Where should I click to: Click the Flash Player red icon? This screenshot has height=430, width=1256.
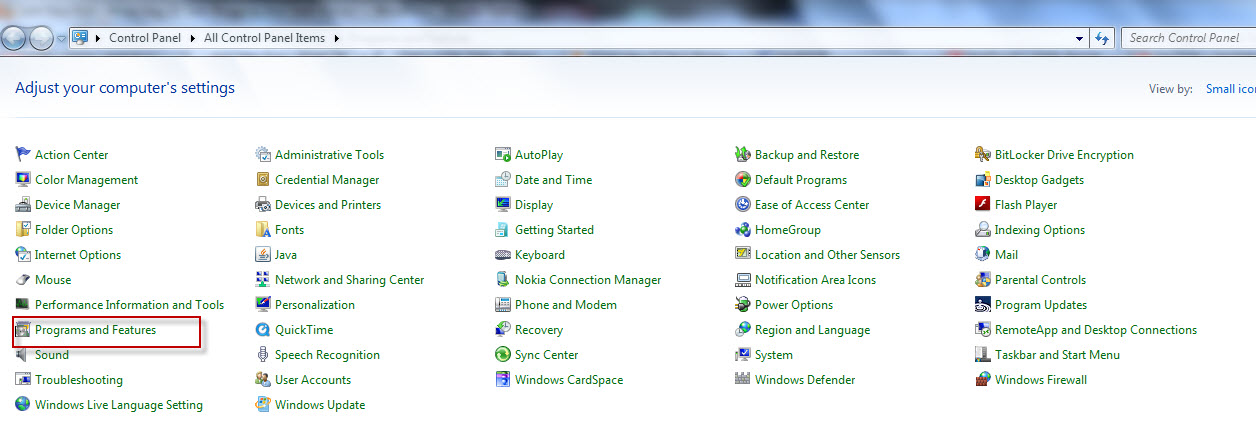tap(983, 204)
